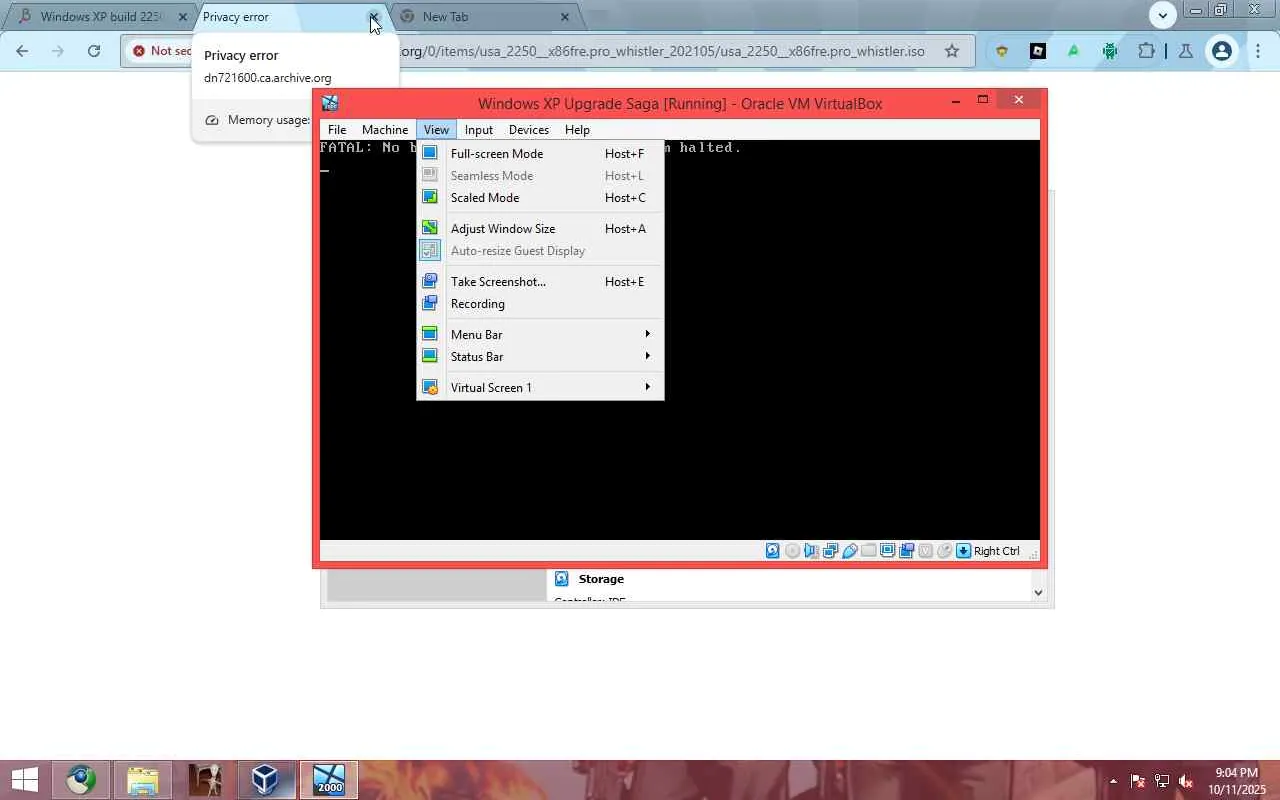Open the Help menu in VirtualBox

coord(577,129)
